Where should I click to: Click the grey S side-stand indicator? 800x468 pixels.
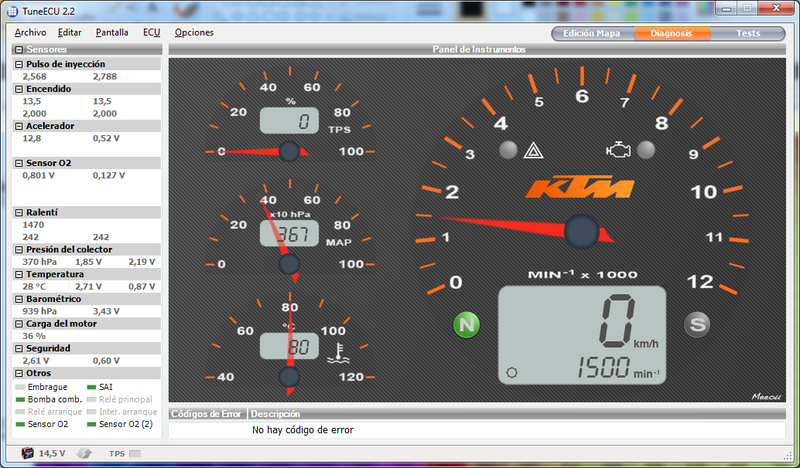697,324
